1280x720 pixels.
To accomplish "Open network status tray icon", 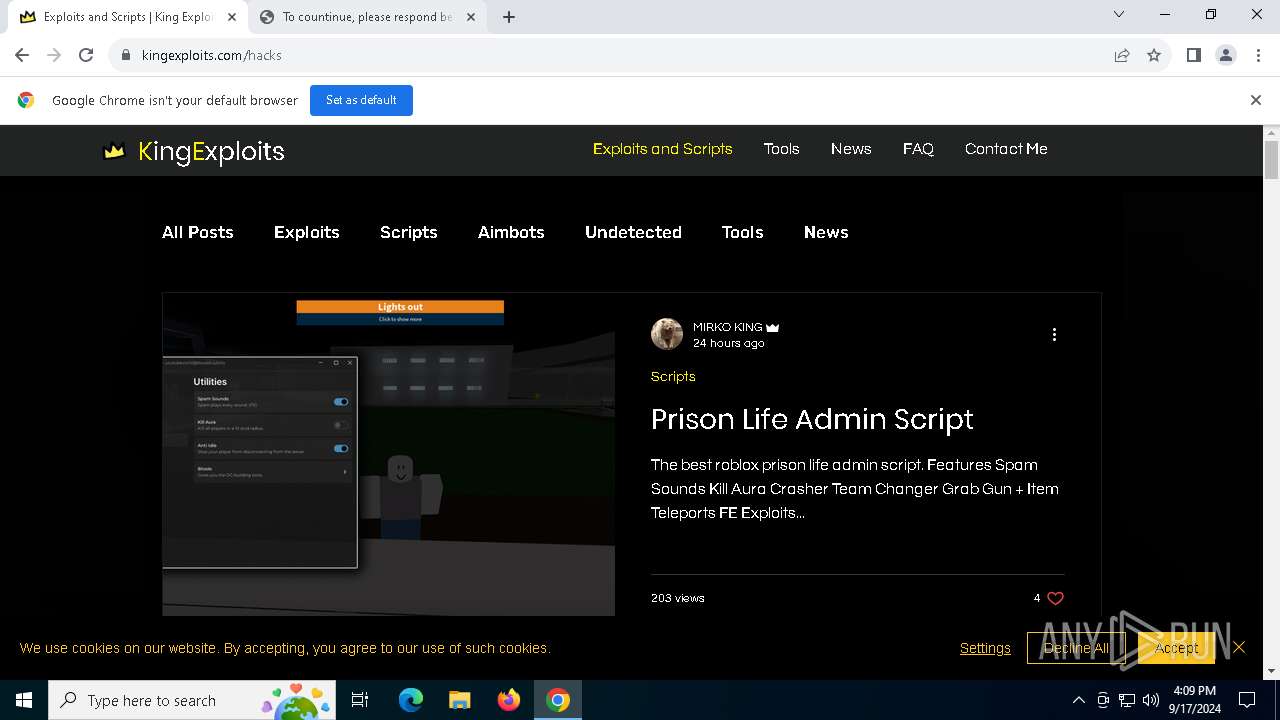I will (x=1127, y=700).
